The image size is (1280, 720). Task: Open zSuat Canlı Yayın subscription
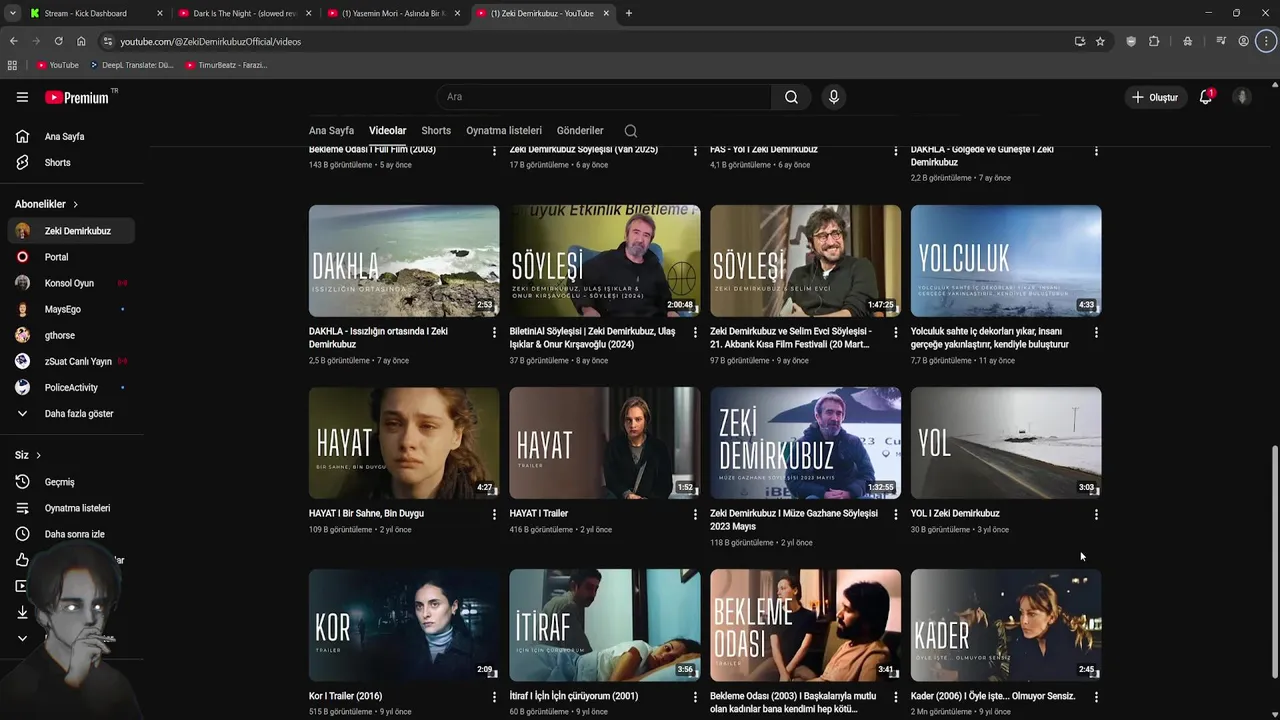coord(71,361)
